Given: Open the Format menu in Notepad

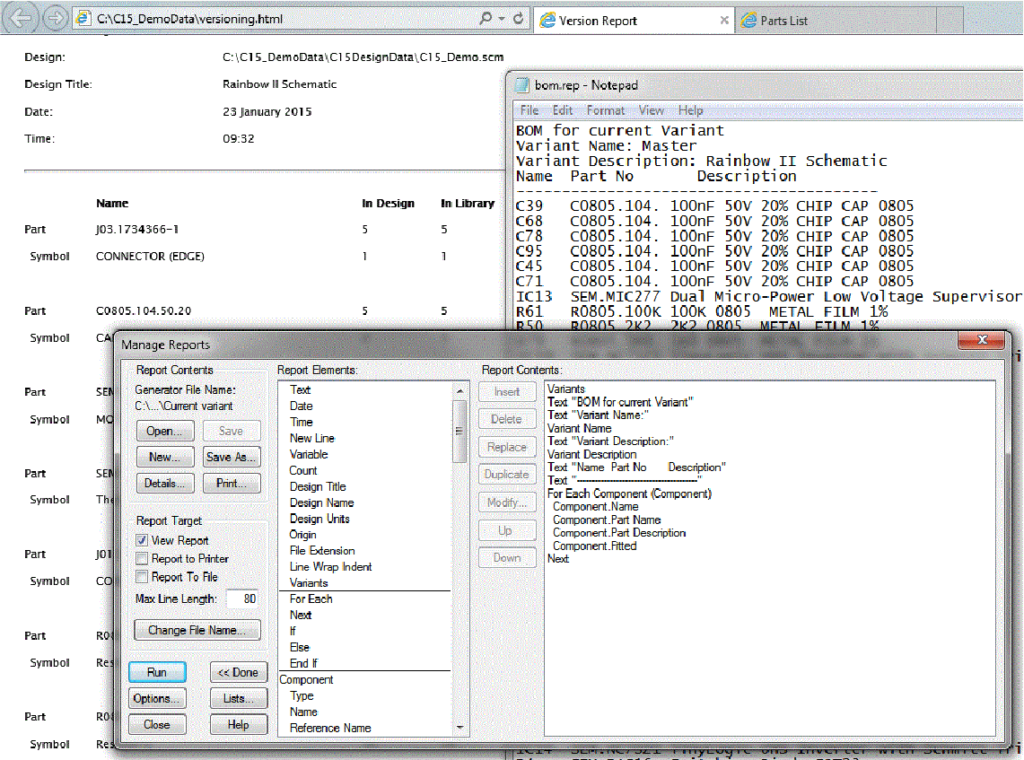Looking at the screenshot, I should (x=605, y=110).
